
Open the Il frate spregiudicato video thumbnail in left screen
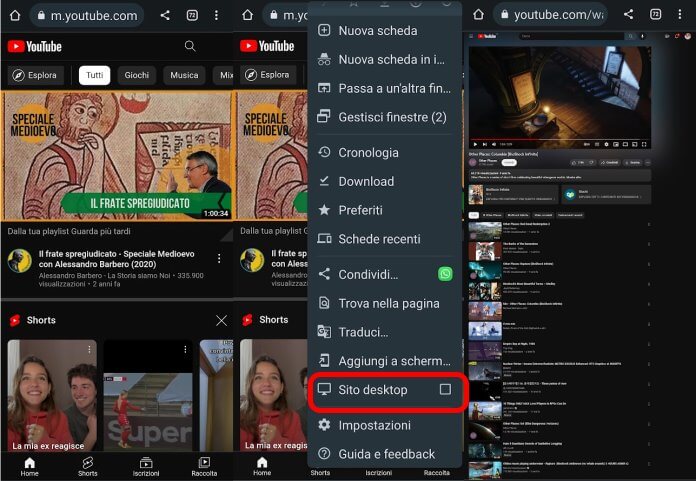[117, 156]
